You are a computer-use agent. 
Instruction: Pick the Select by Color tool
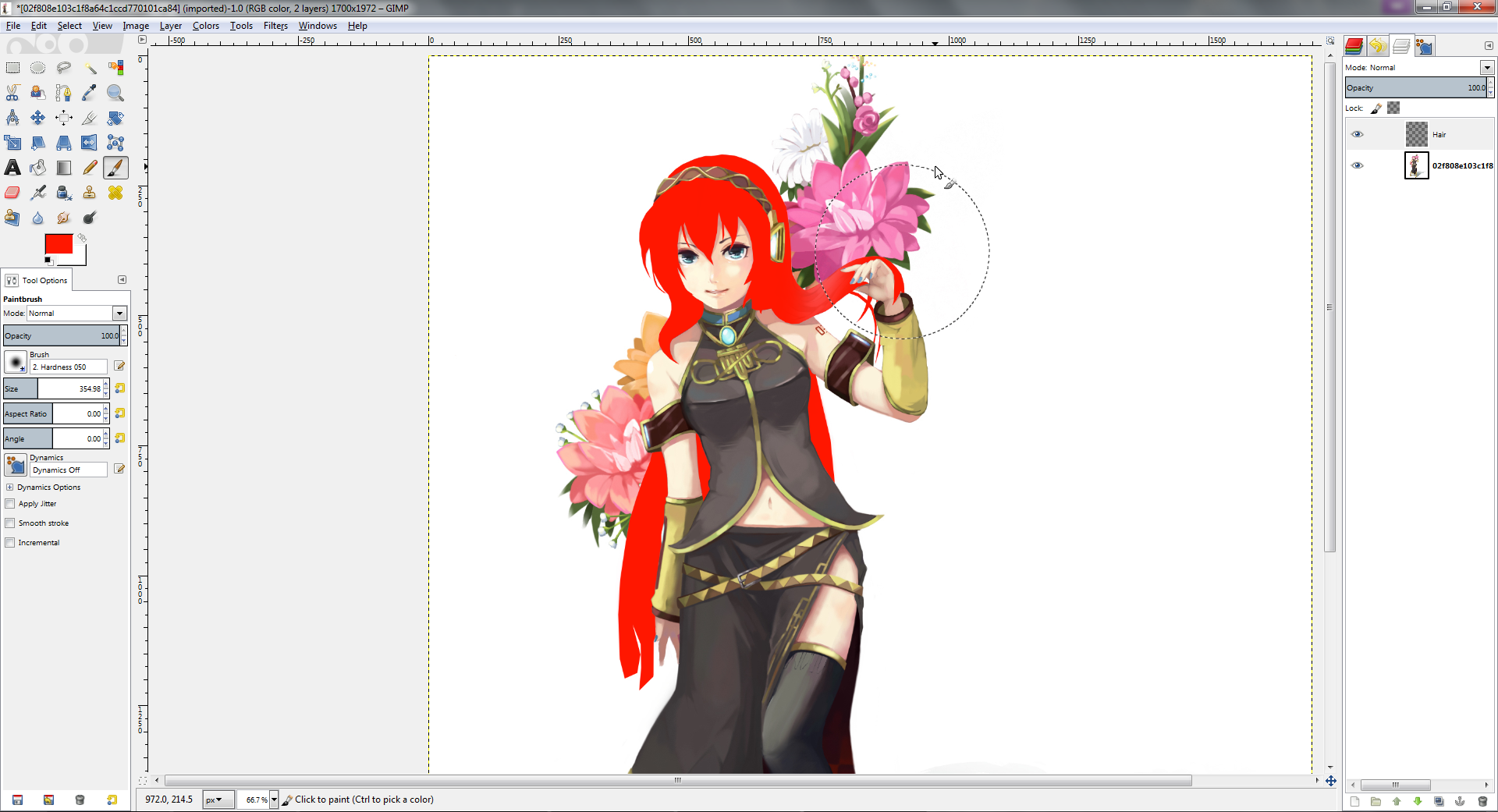click(115, 68)
